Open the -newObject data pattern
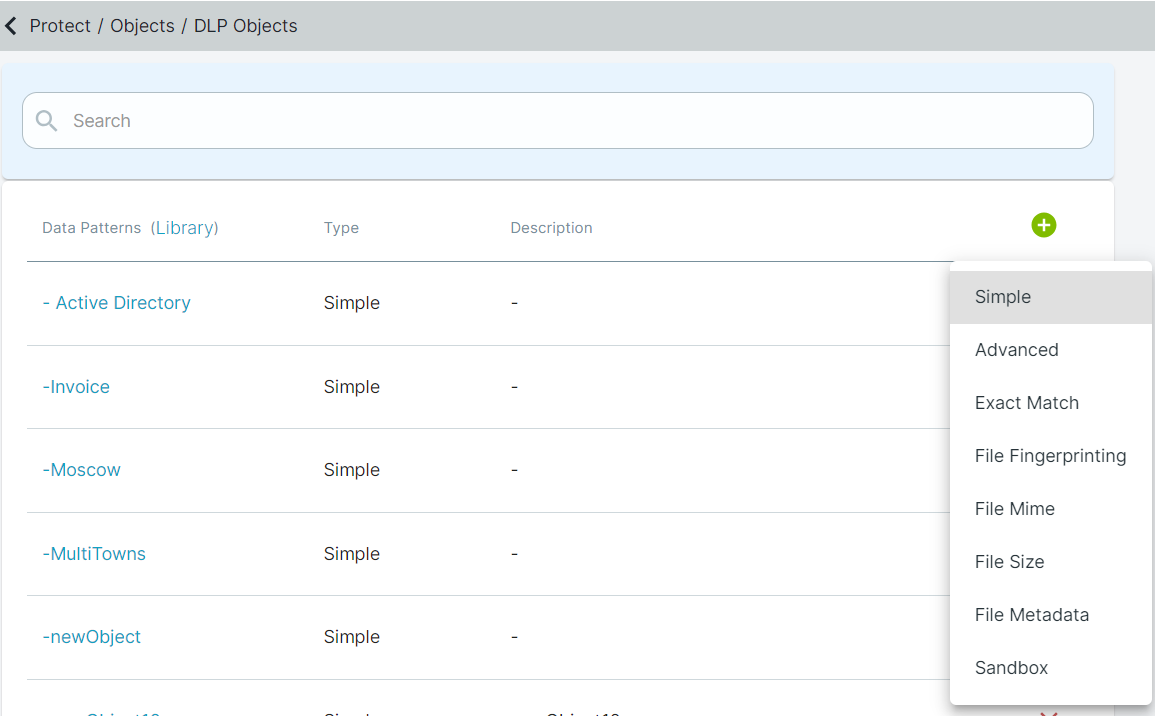The height and width of the screenshot is (716, 1155). [x=91, y=637]
